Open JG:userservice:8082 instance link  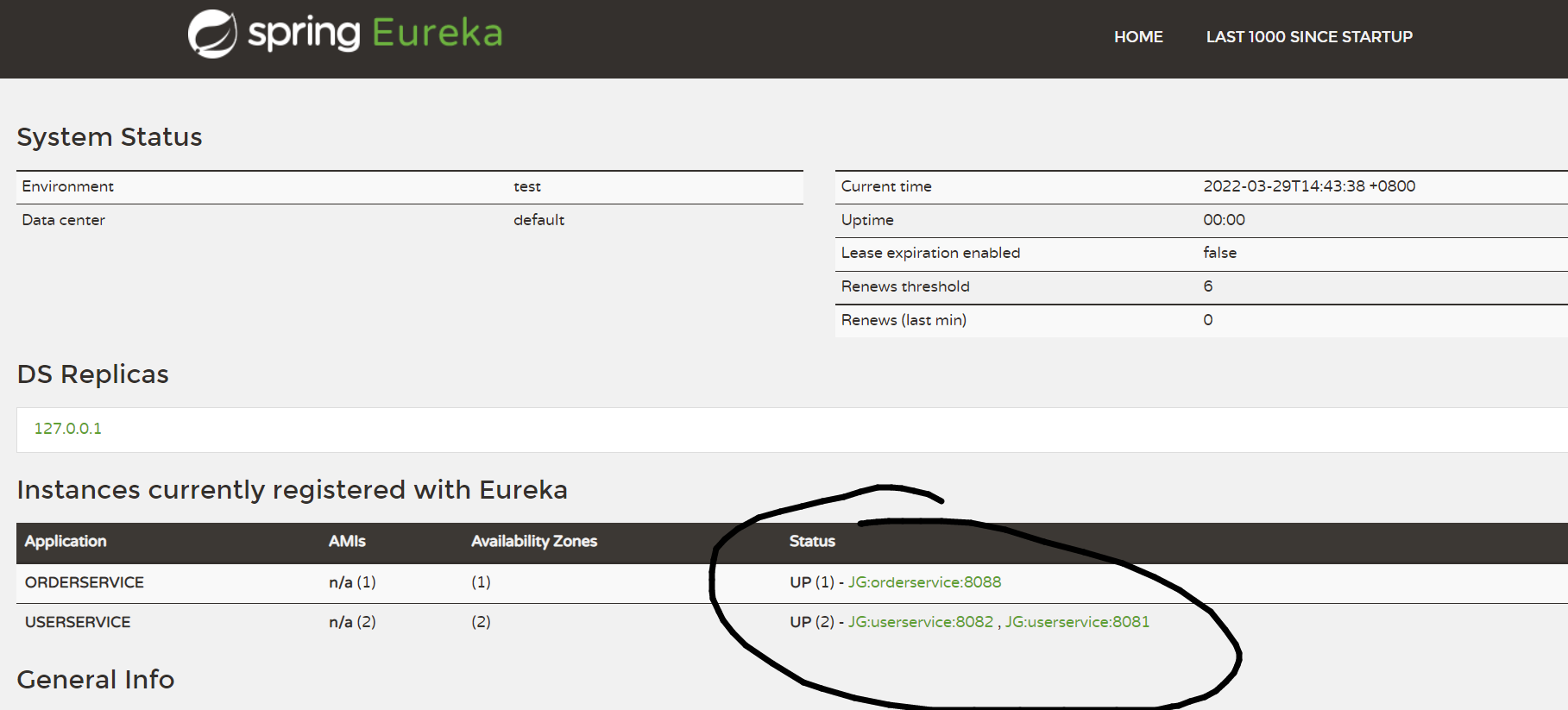(921, 622)
